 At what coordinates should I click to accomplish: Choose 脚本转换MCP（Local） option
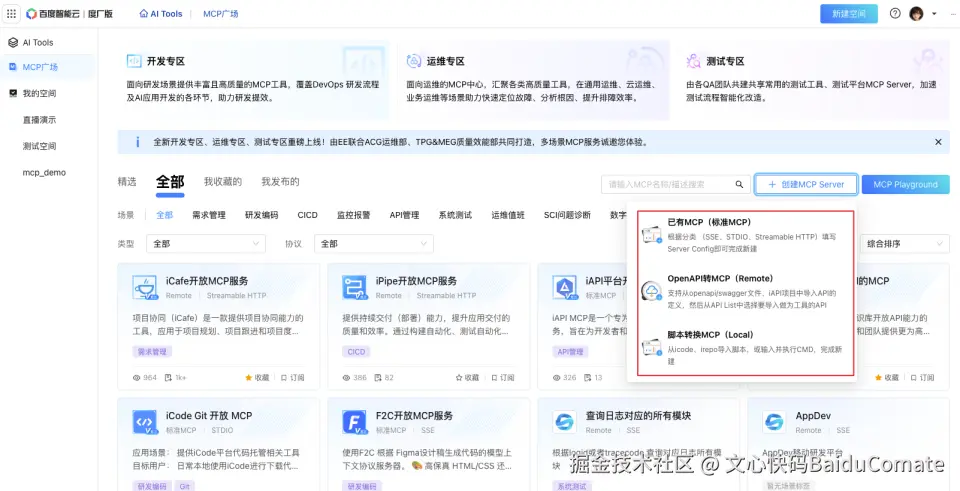pyautogui.click(x=745, y=348)
